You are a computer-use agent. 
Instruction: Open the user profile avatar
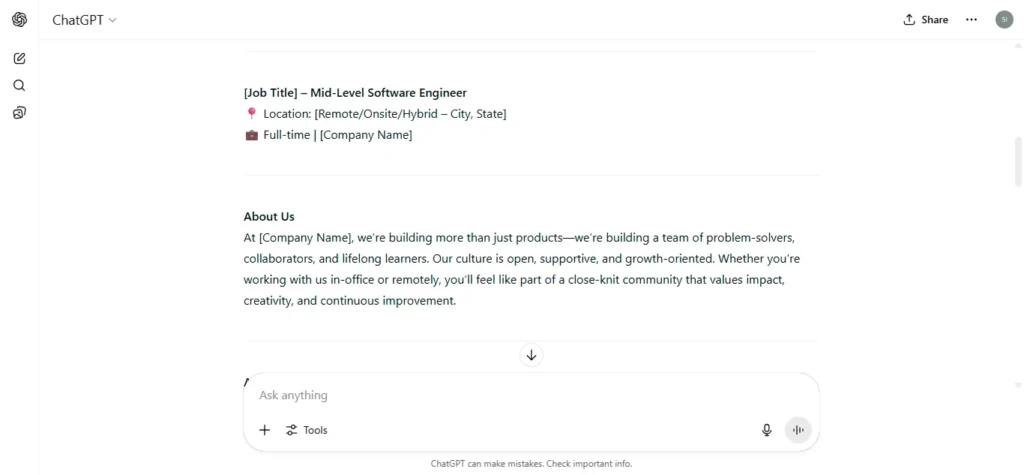[x=1004, y=20]
